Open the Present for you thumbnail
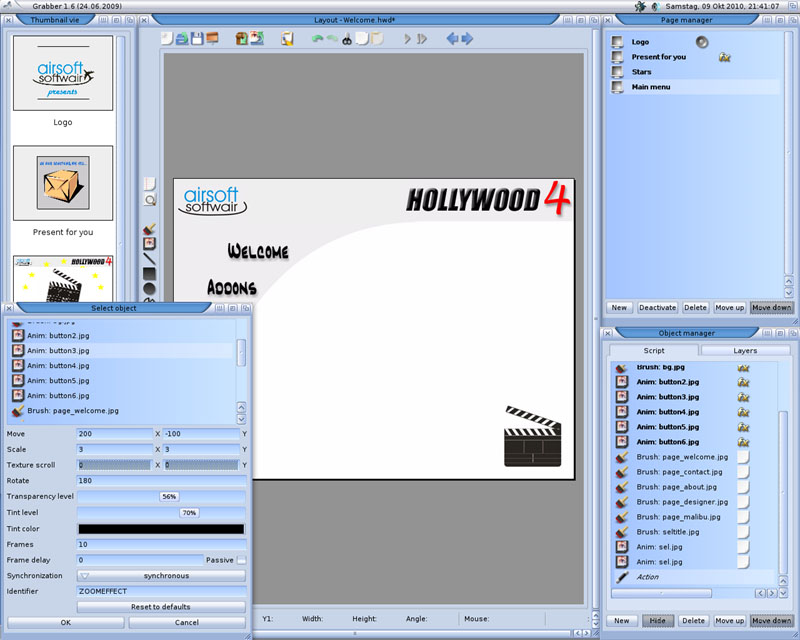Screen dimensions: 800x640 point(63,183)
